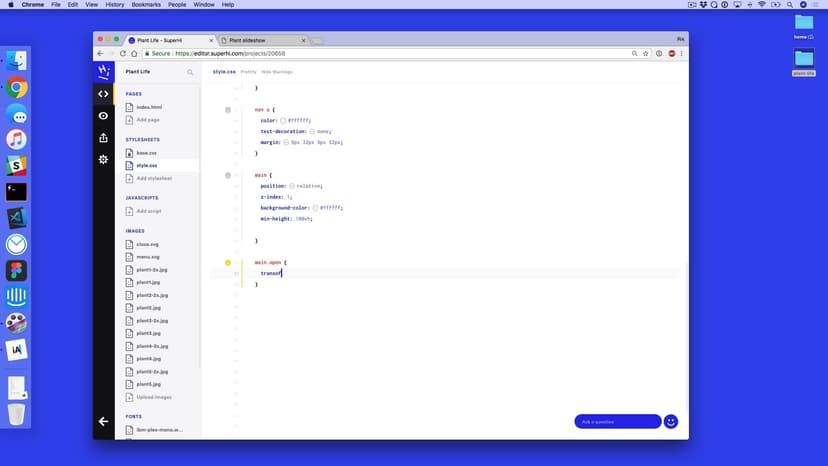Click Add stylesheet in the sidebar
The height and width of the screenshot is (466, 828).
point(153,178)
